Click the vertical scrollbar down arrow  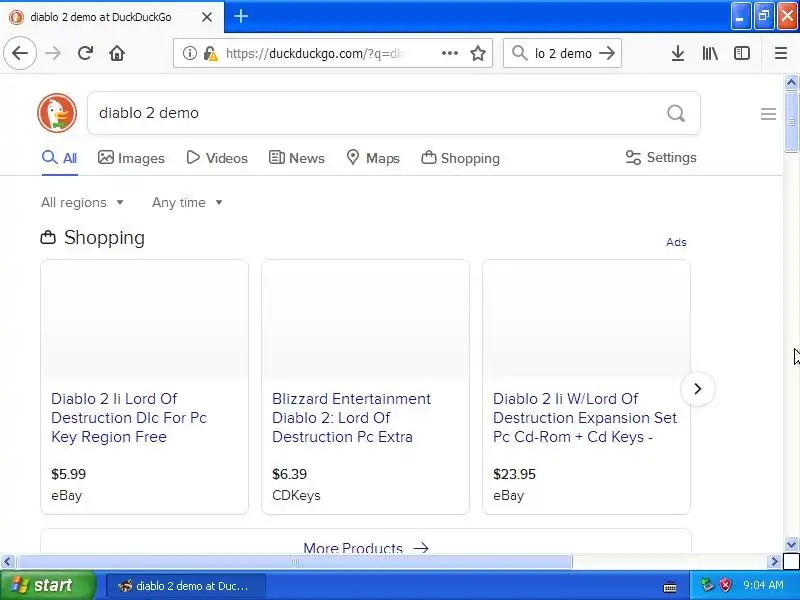point(791,544)
